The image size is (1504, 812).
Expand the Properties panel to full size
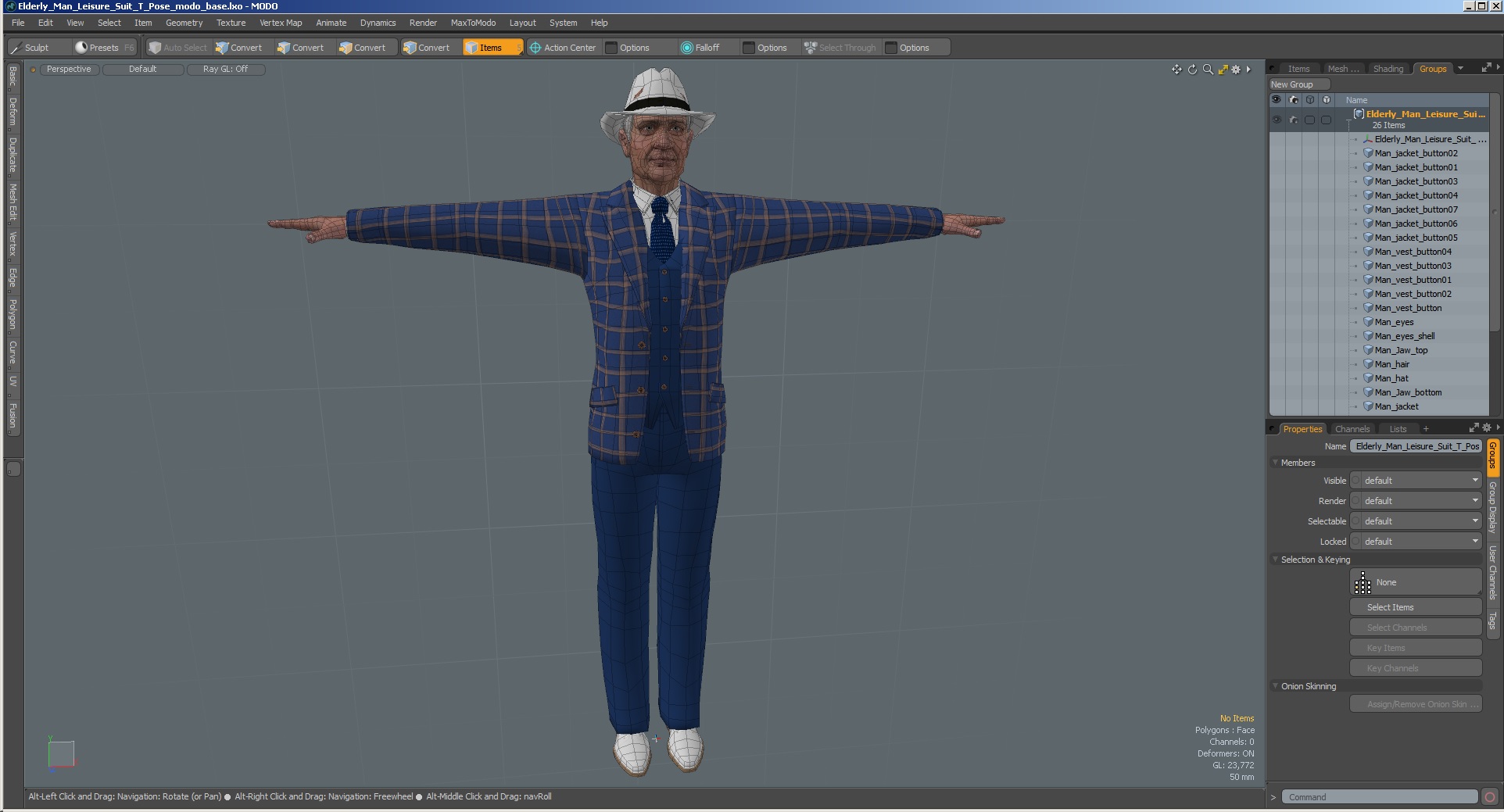(1474, 428)
